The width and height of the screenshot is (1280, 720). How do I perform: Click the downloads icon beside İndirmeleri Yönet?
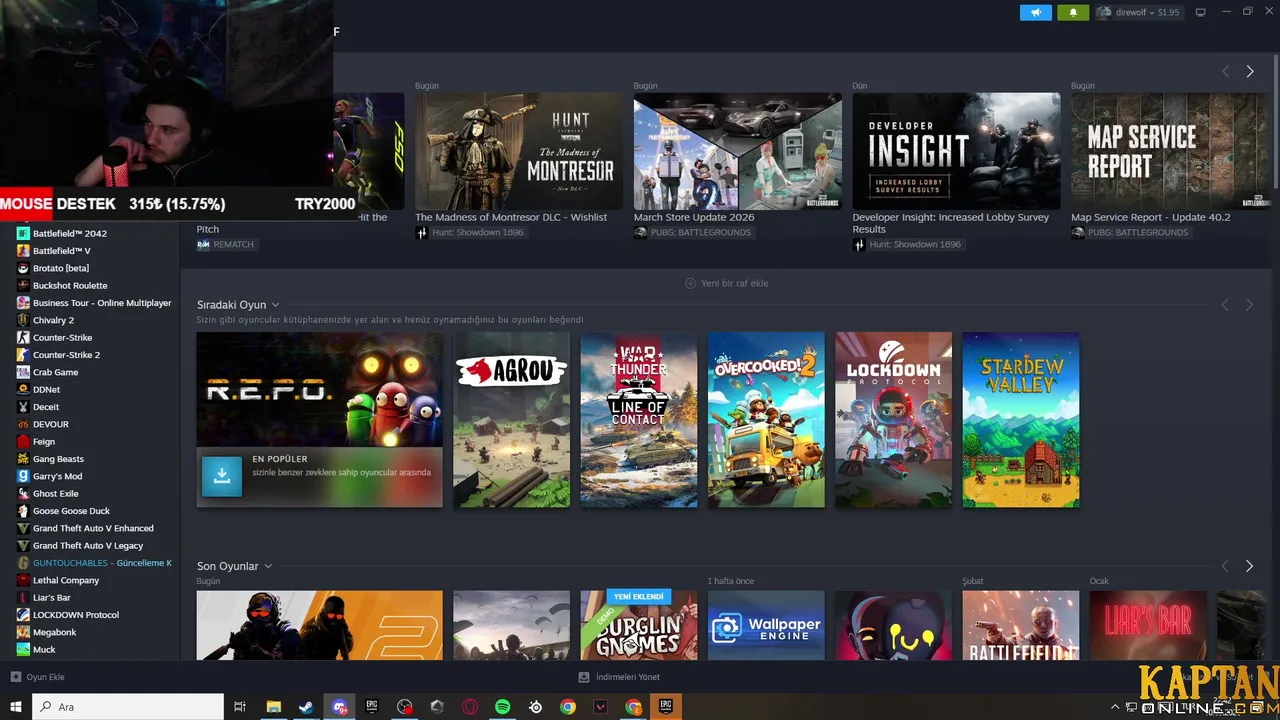584,677
